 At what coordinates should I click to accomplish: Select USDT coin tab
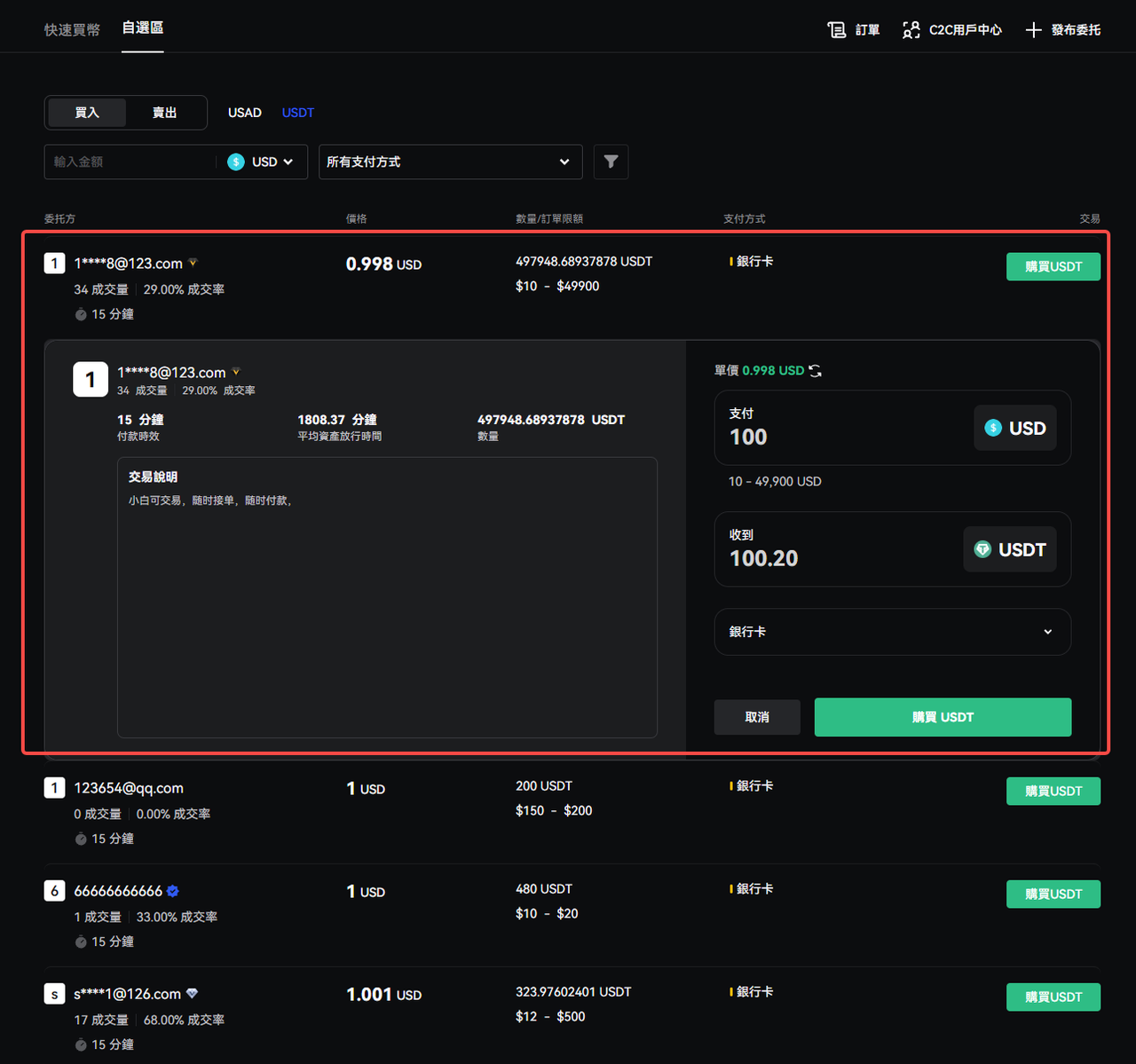[x=298, y=113]
